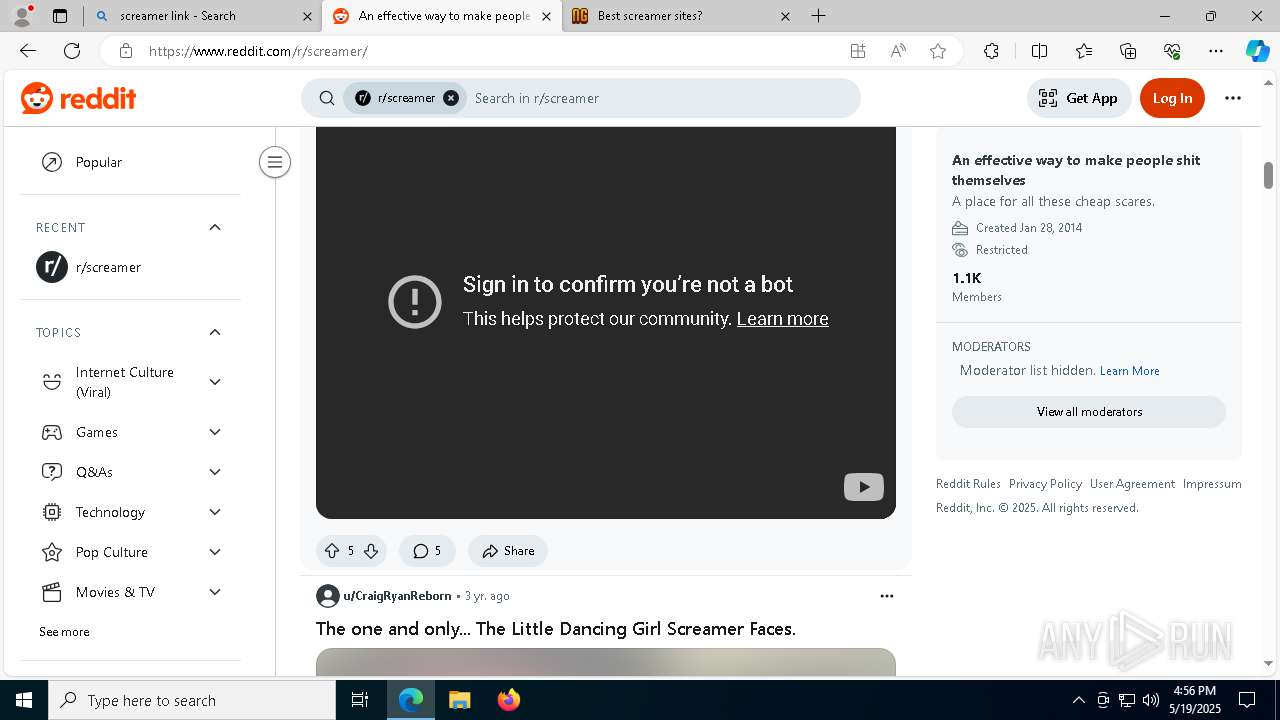Screen dimensions: 1280x720
Task: Click View all moderators button
Action: pyautogui.click(x=1089, y=412)
